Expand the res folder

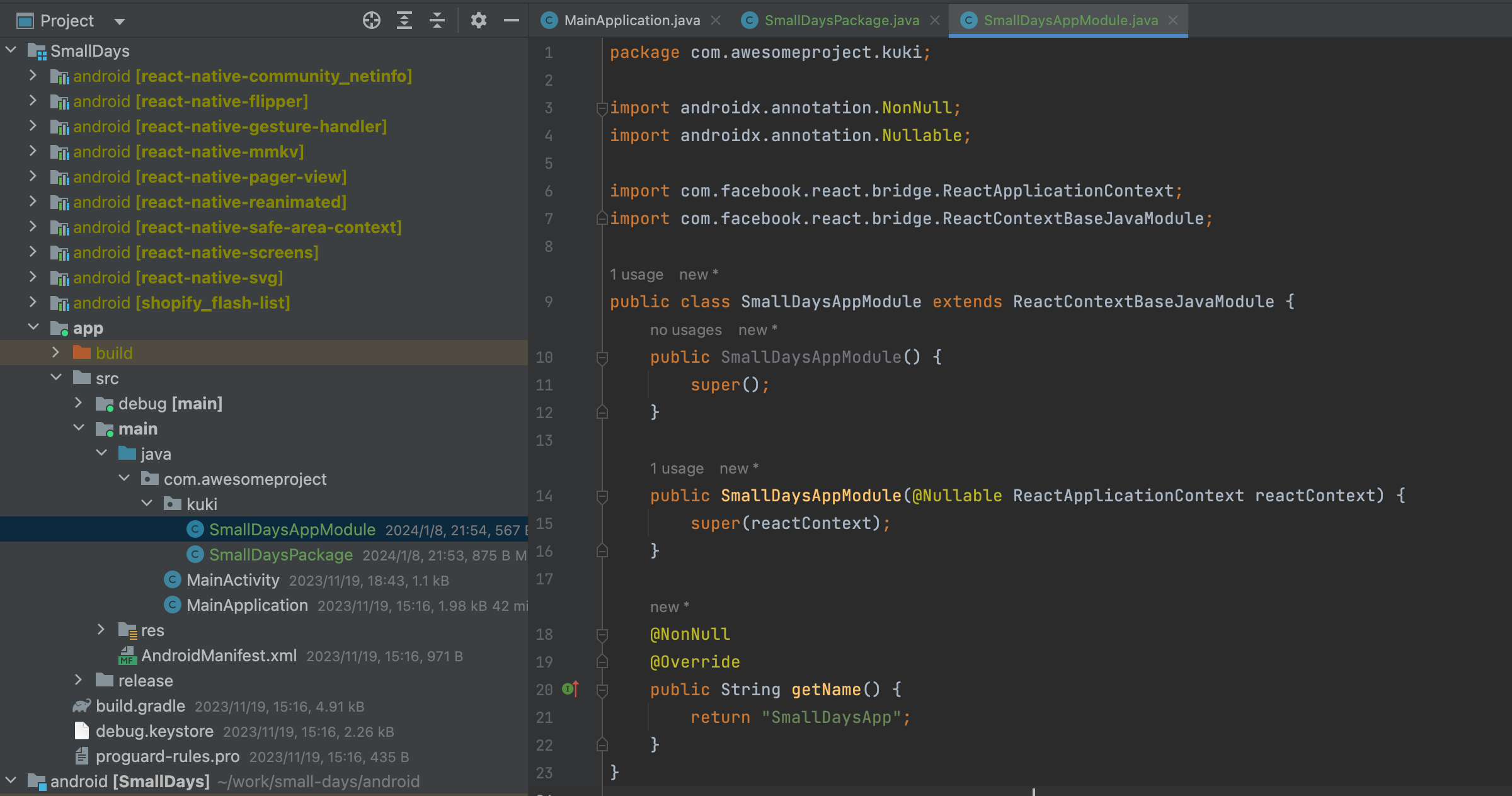[101, 630]
